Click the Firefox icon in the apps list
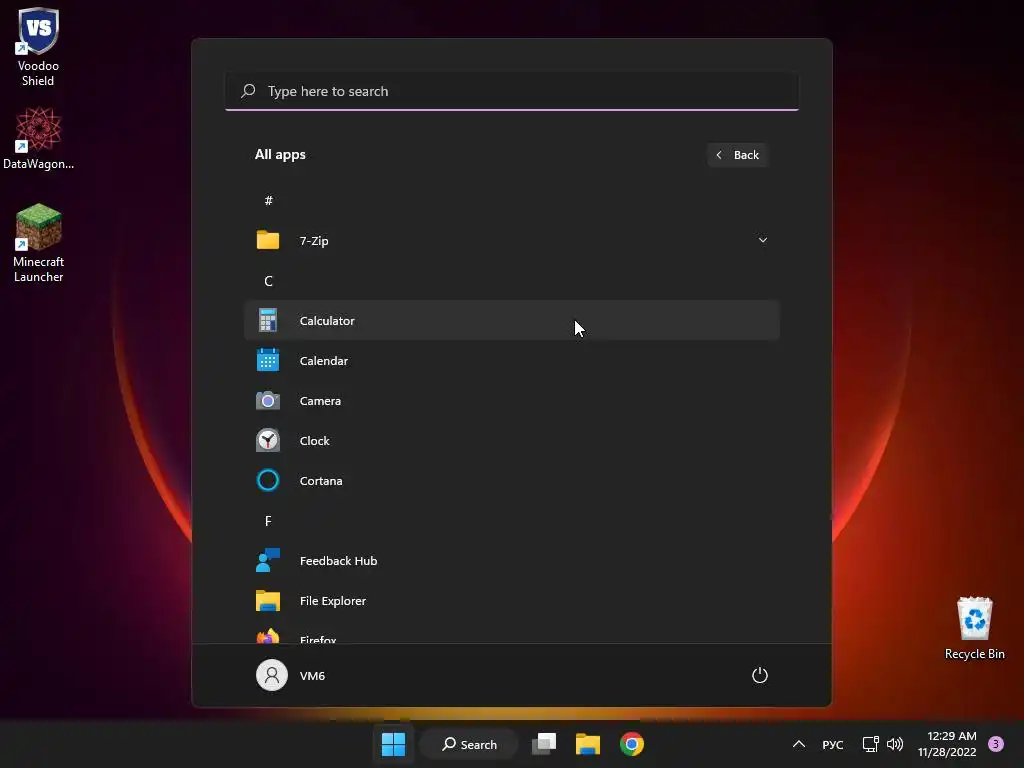 (268, 635)
